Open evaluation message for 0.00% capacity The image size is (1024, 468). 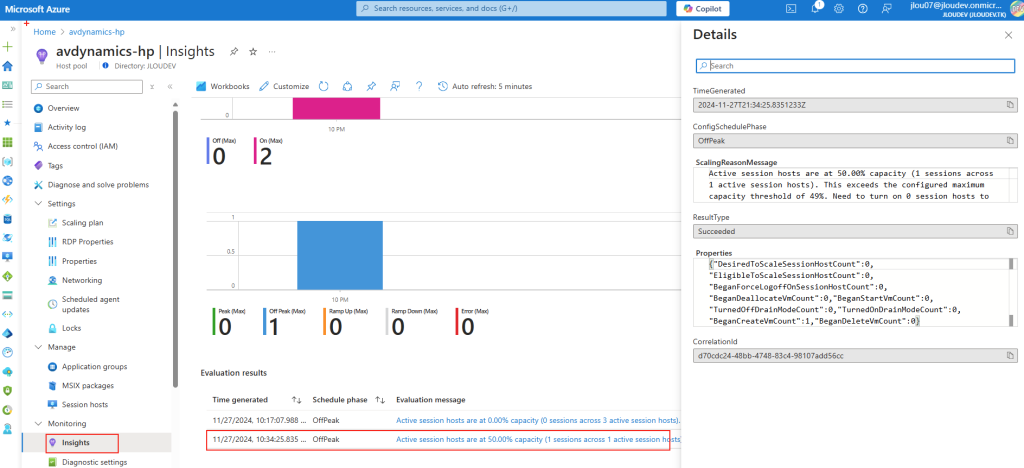coord(538,420)
